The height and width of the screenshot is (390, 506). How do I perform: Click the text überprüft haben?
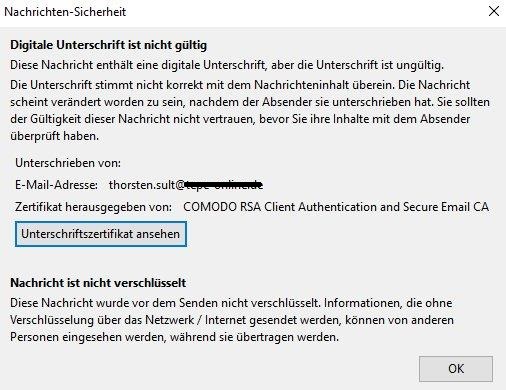click(54, 136)
